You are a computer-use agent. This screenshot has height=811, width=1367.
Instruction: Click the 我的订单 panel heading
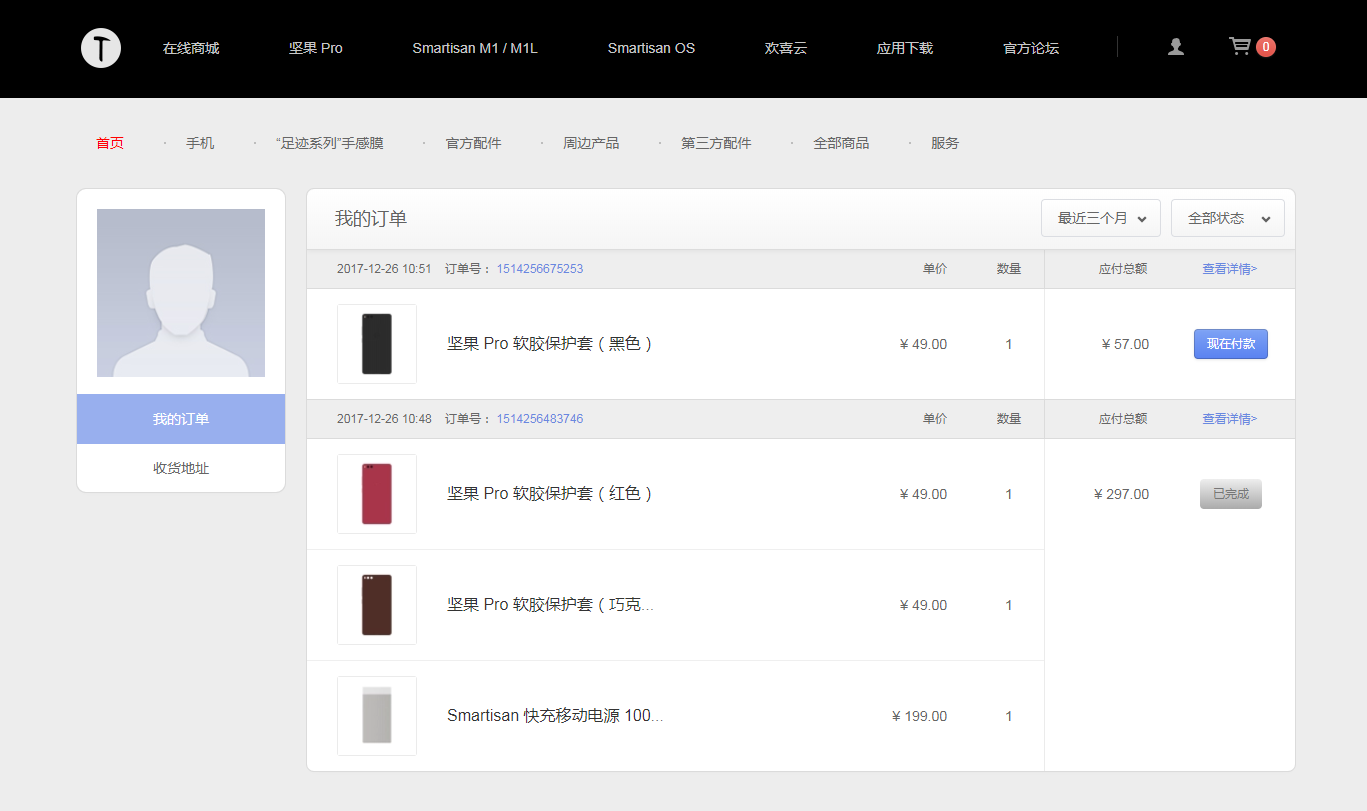click(x=371, y=219)
